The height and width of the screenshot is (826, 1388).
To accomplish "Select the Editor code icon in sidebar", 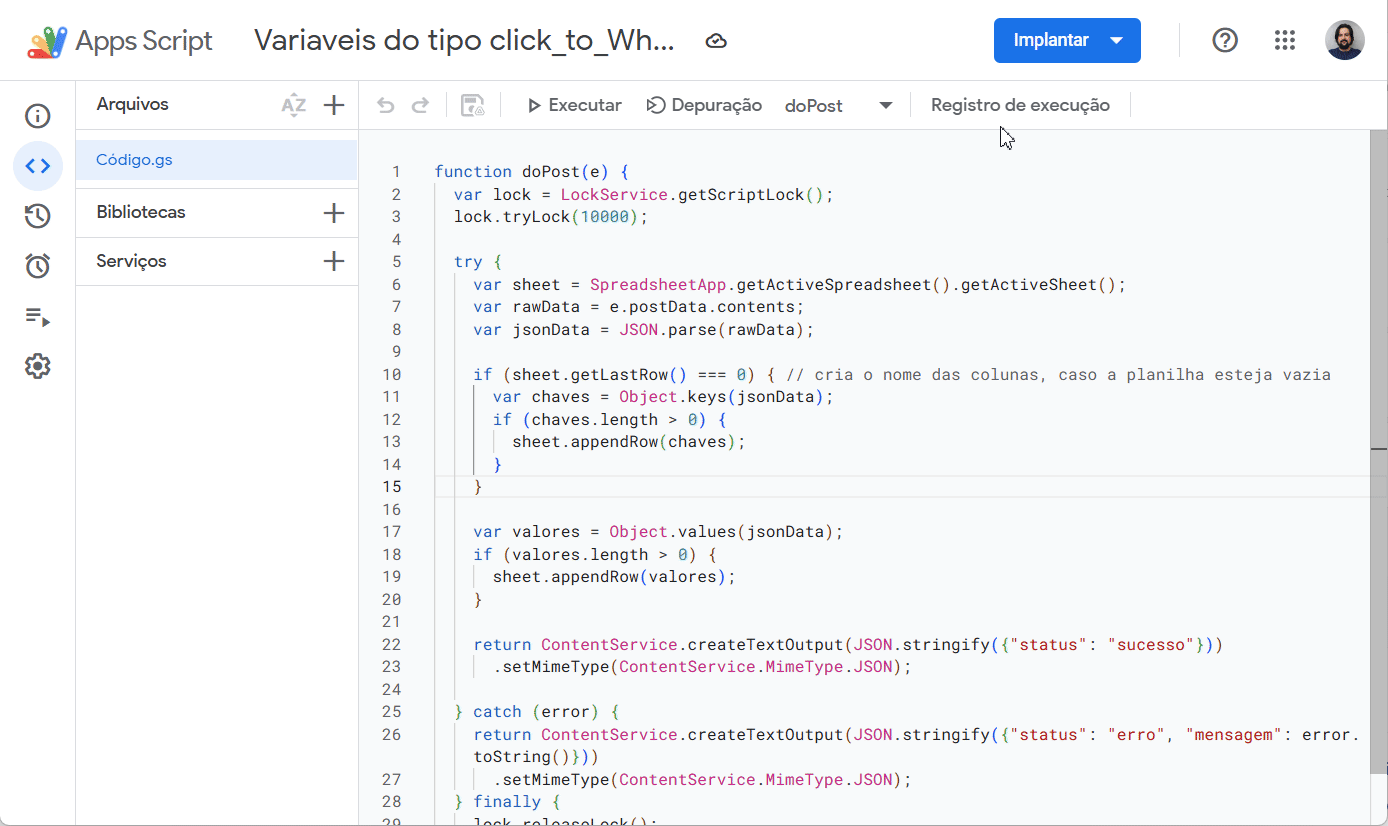I will pyautogui.click(x=38, y=166).
